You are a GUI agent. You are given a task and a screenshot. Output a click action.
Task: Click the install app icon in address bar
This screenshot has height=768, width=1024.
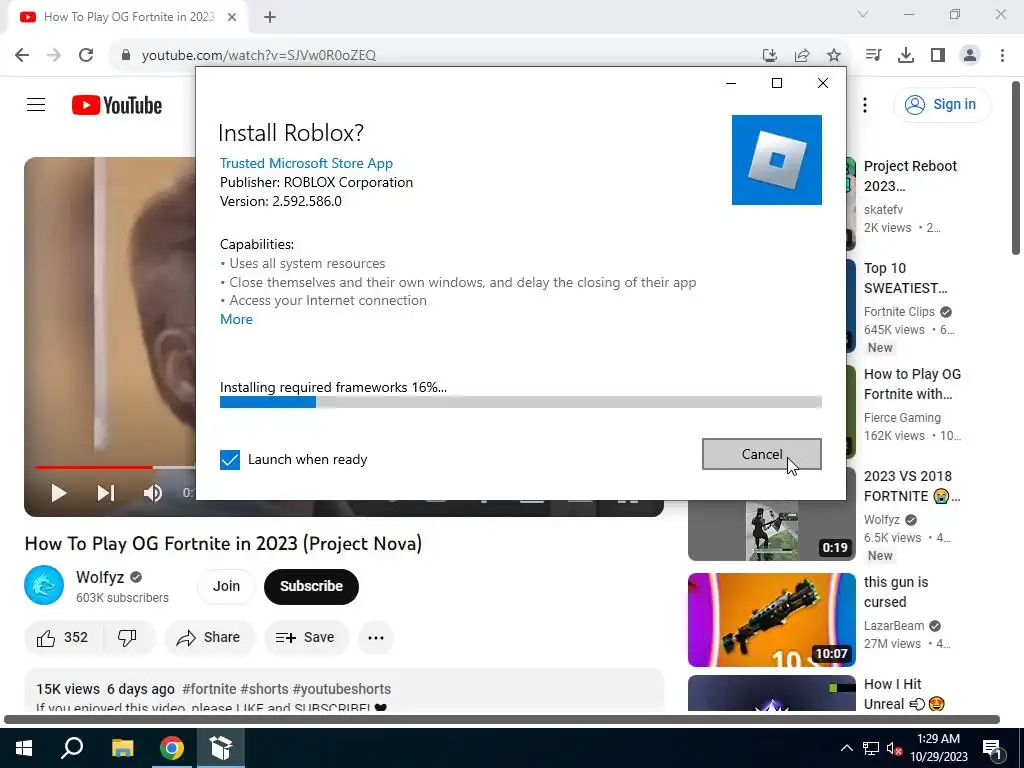coord(770,56)
